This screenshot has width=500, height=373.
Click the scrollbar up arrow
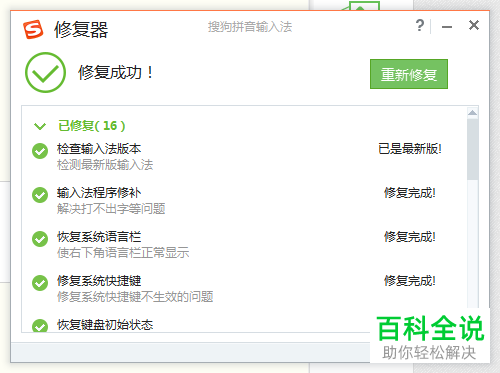472,113
